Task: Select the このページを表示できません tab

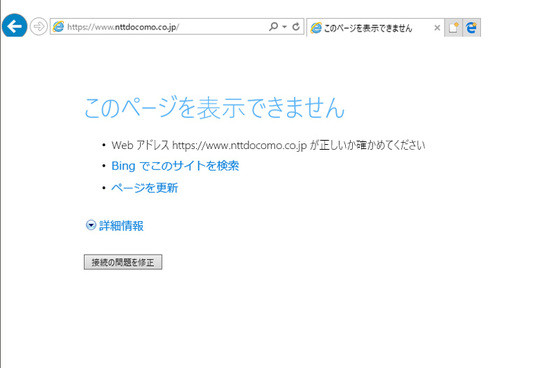Action: pos(375,28)
